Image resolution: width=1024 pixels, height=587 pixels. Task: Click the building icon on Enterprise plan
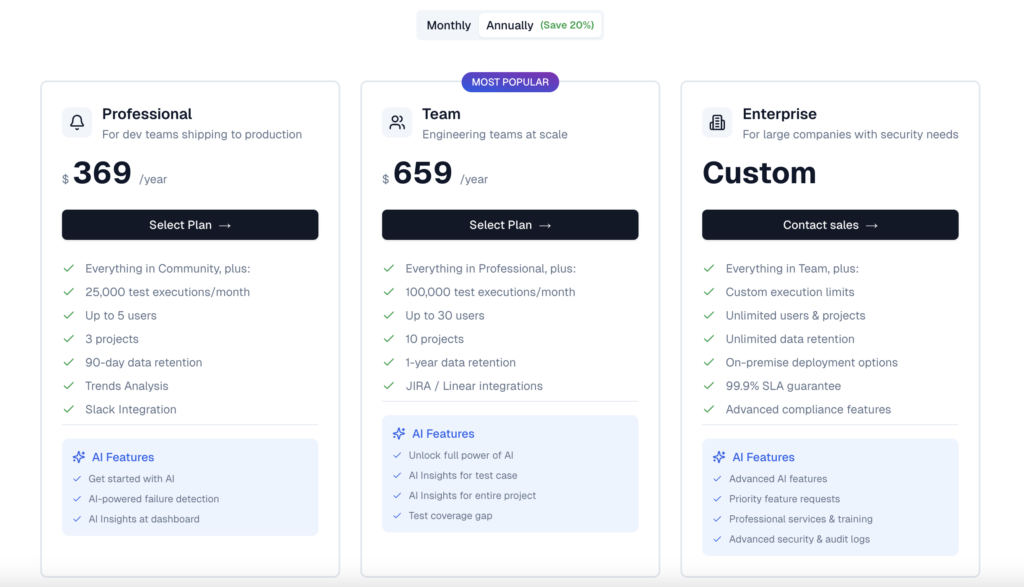717,123
